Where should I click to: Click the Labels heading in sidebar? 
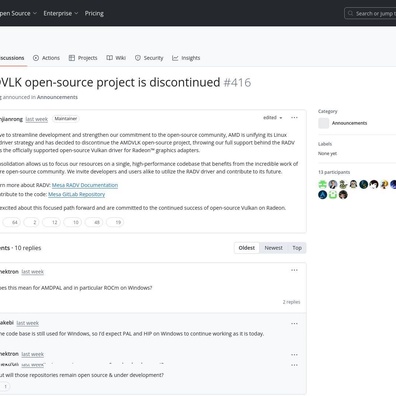325,144
